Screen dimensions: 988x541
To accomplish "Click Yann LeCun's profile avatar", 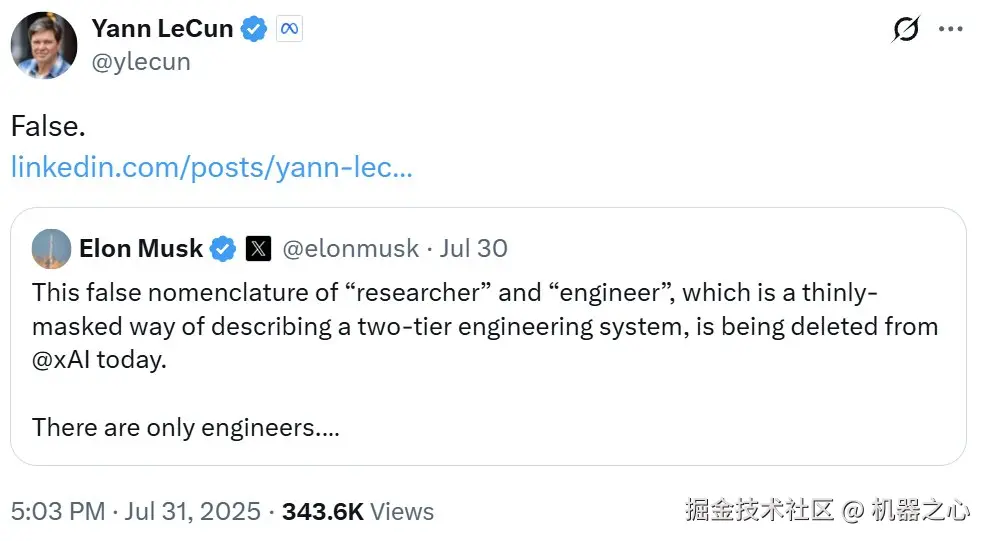I will coord(44,45).
